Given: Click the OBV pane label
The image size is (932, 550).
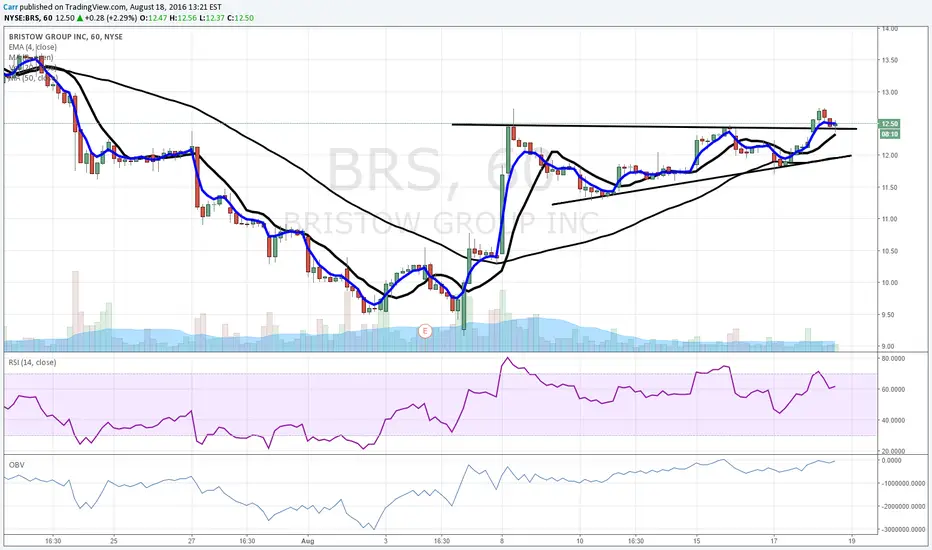Looking at the screenshot, I should click(17, 465).
